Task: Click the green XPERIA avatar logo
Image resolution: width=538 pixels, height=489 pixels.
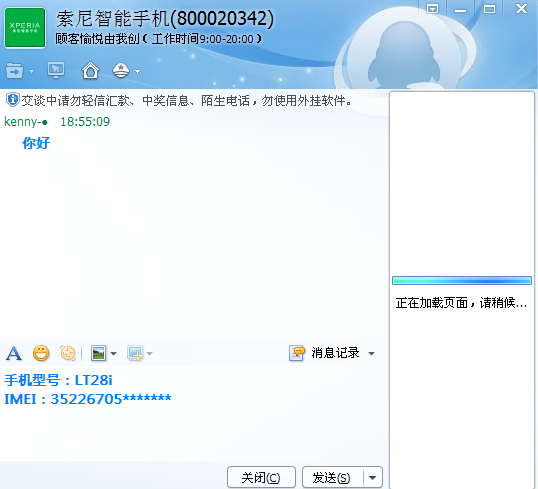Action: pos(25,27)
